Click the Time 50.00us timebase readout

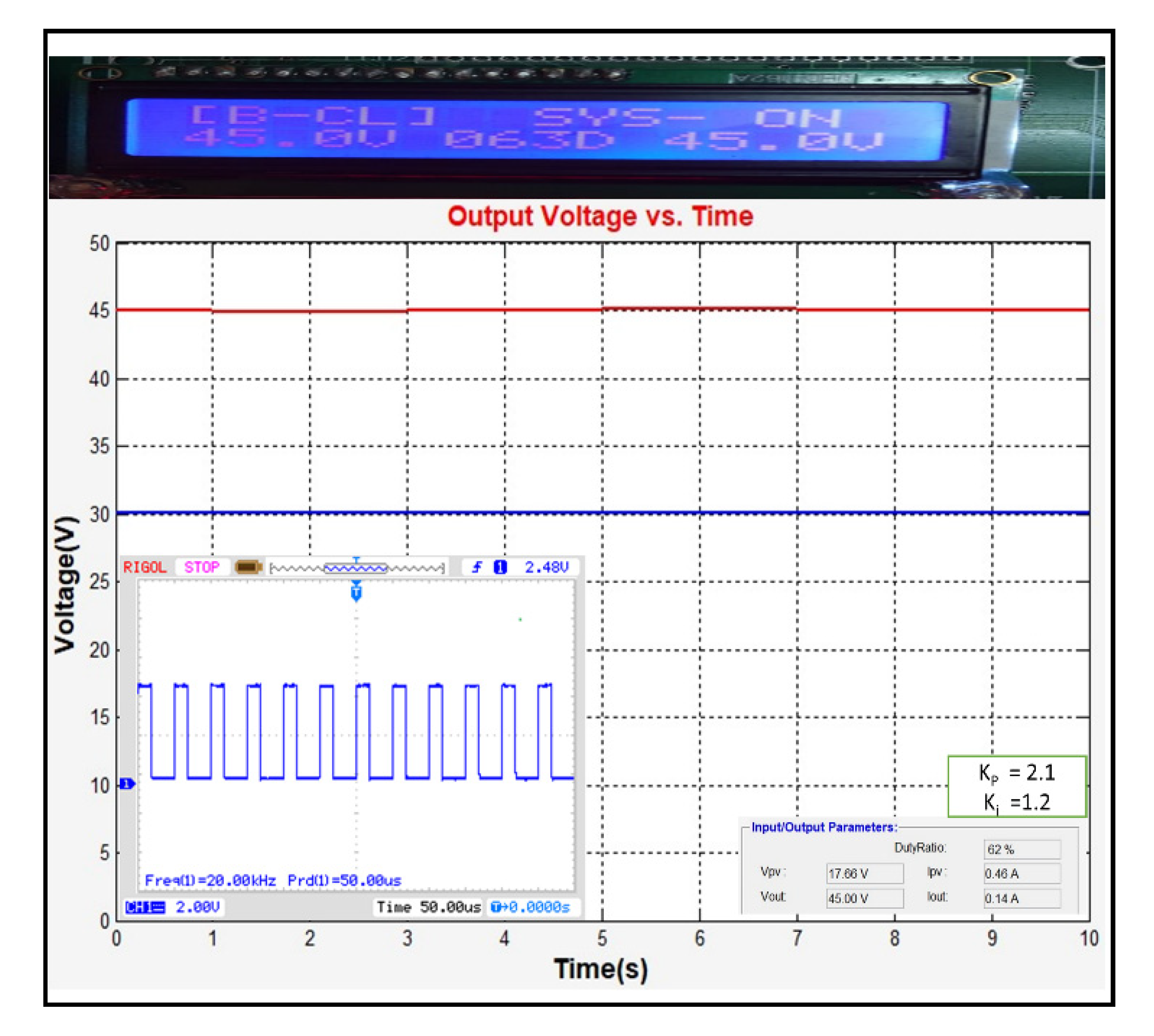click(429, 907)
